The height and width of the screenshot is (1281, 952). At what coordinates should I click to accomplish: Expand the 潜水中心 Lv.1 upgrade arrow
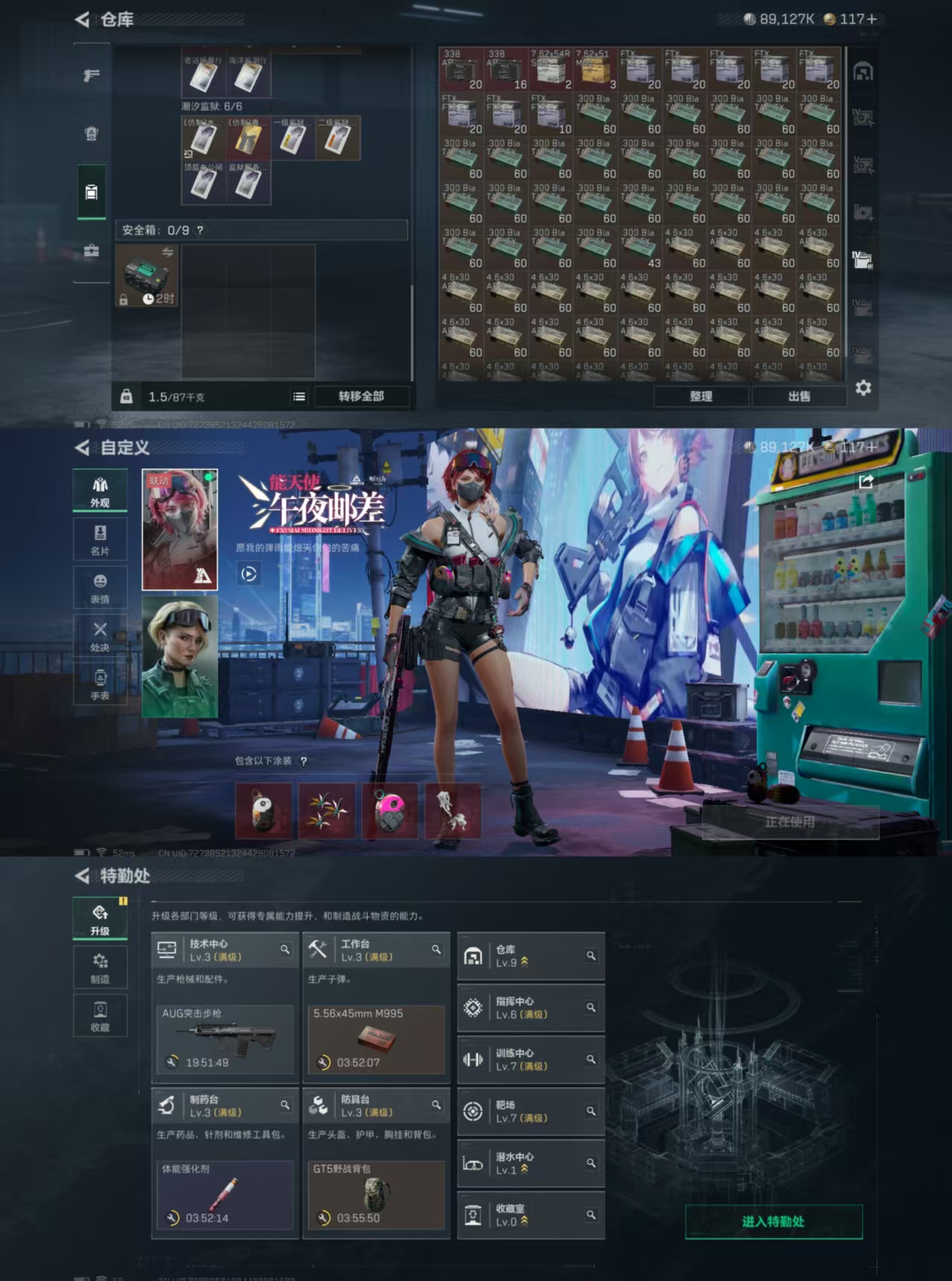(525, 1169)
